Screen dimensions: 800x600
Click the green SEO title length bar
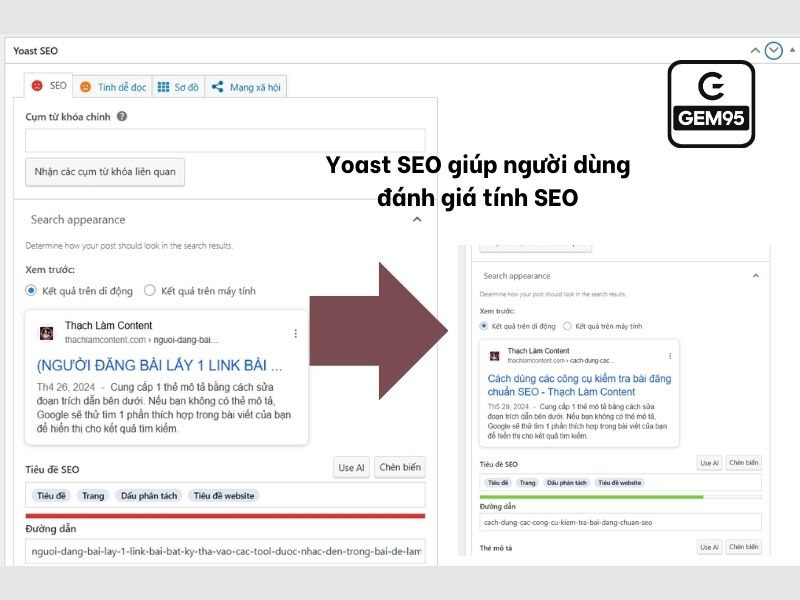[591, 496]
